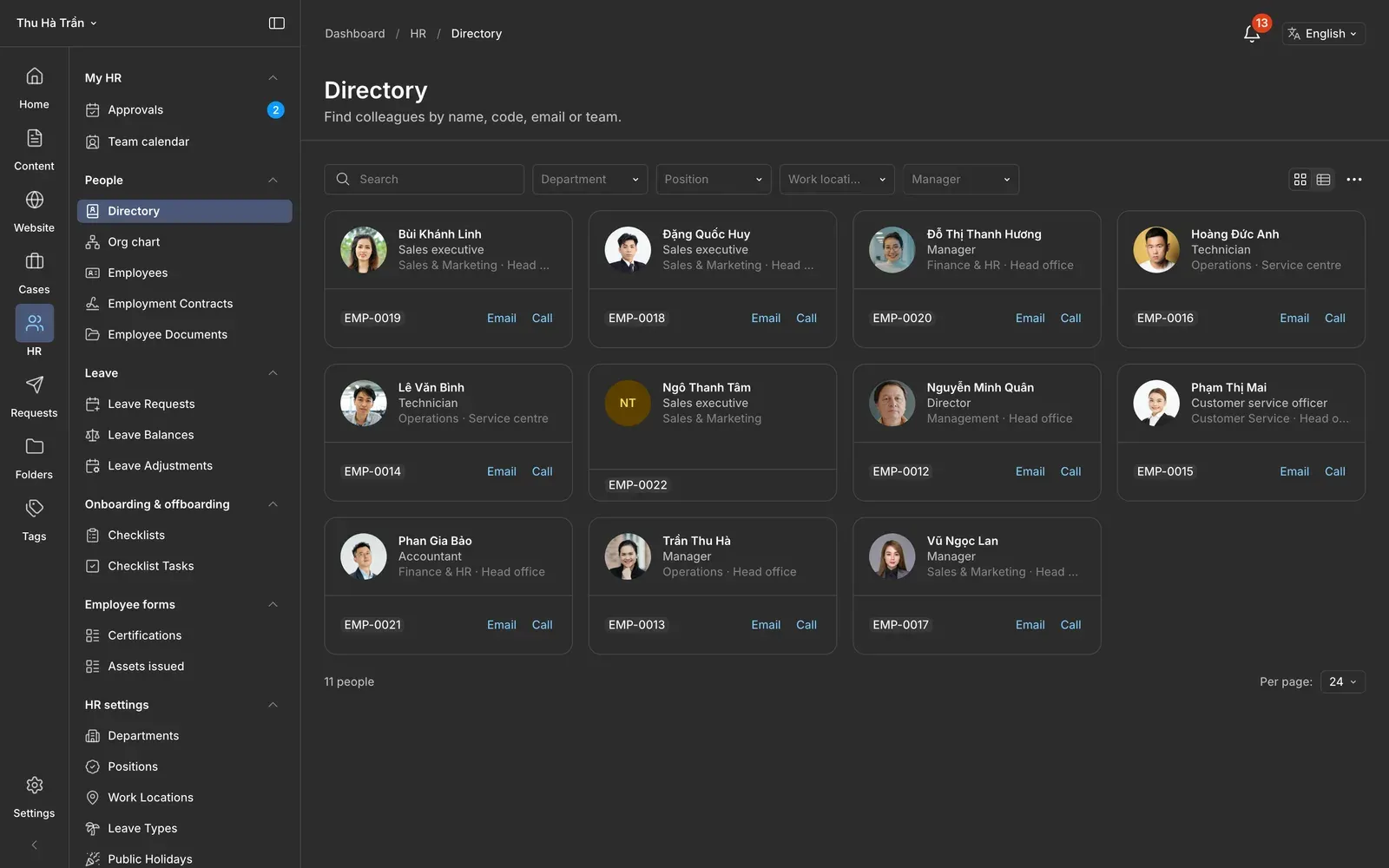Open the Department filter dropdown
This screenshot has width=1389, height=868.
pyautogui.click(x=590, y=180)
